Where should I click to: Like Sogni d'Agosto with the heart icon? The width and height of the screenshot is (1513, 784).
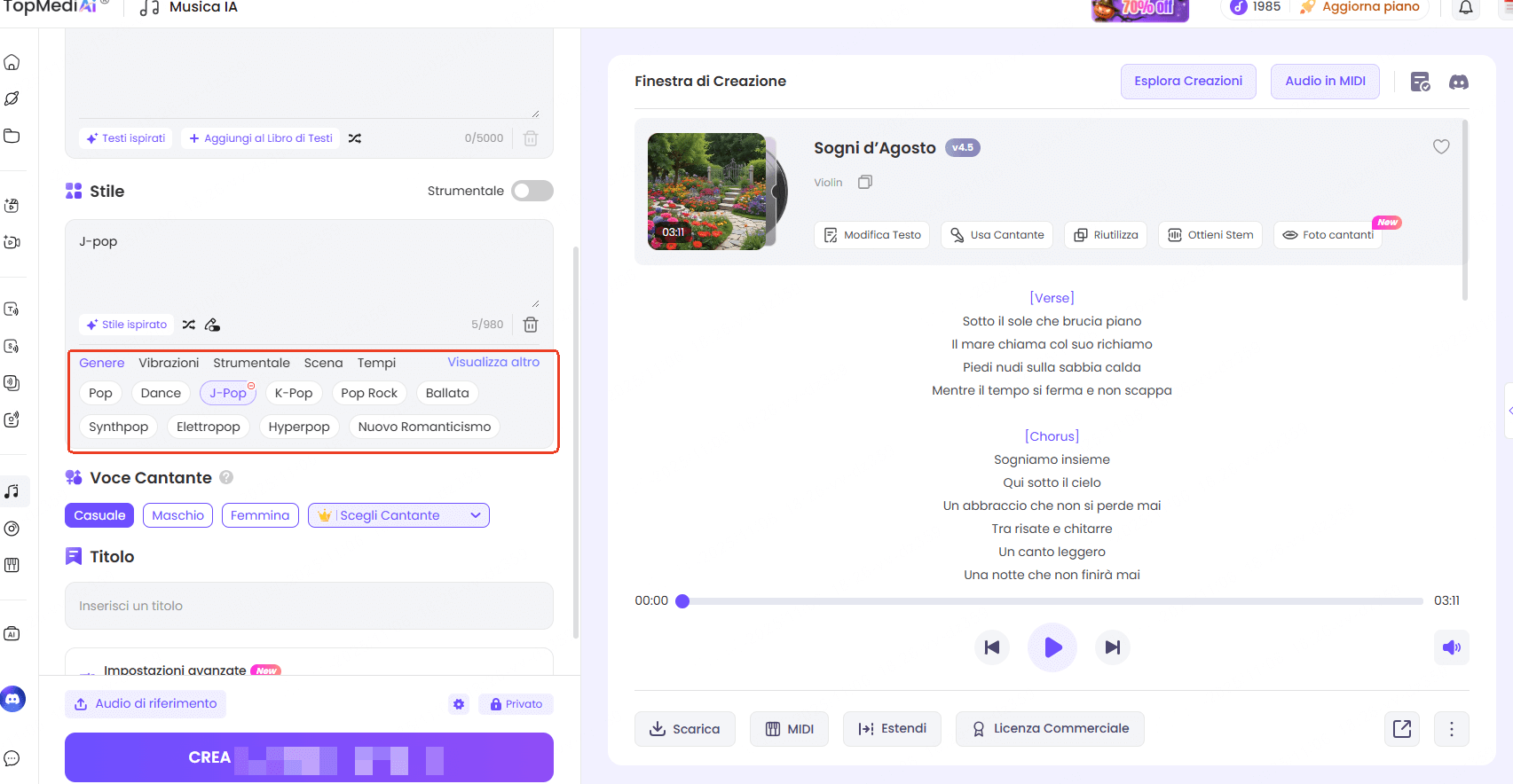coord(1441,146)
